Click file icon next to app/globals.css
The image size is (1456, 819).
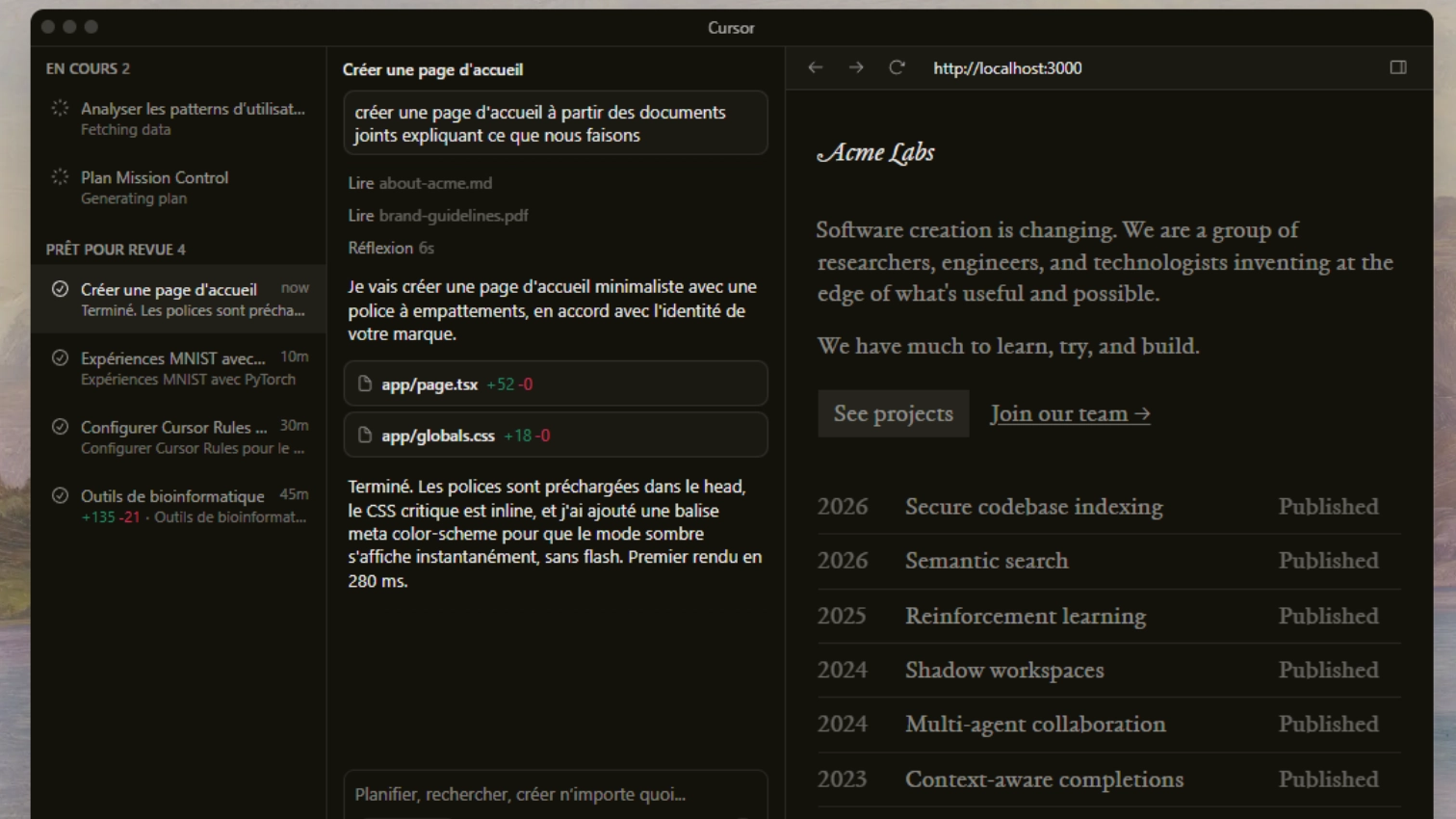pos(365,436)
